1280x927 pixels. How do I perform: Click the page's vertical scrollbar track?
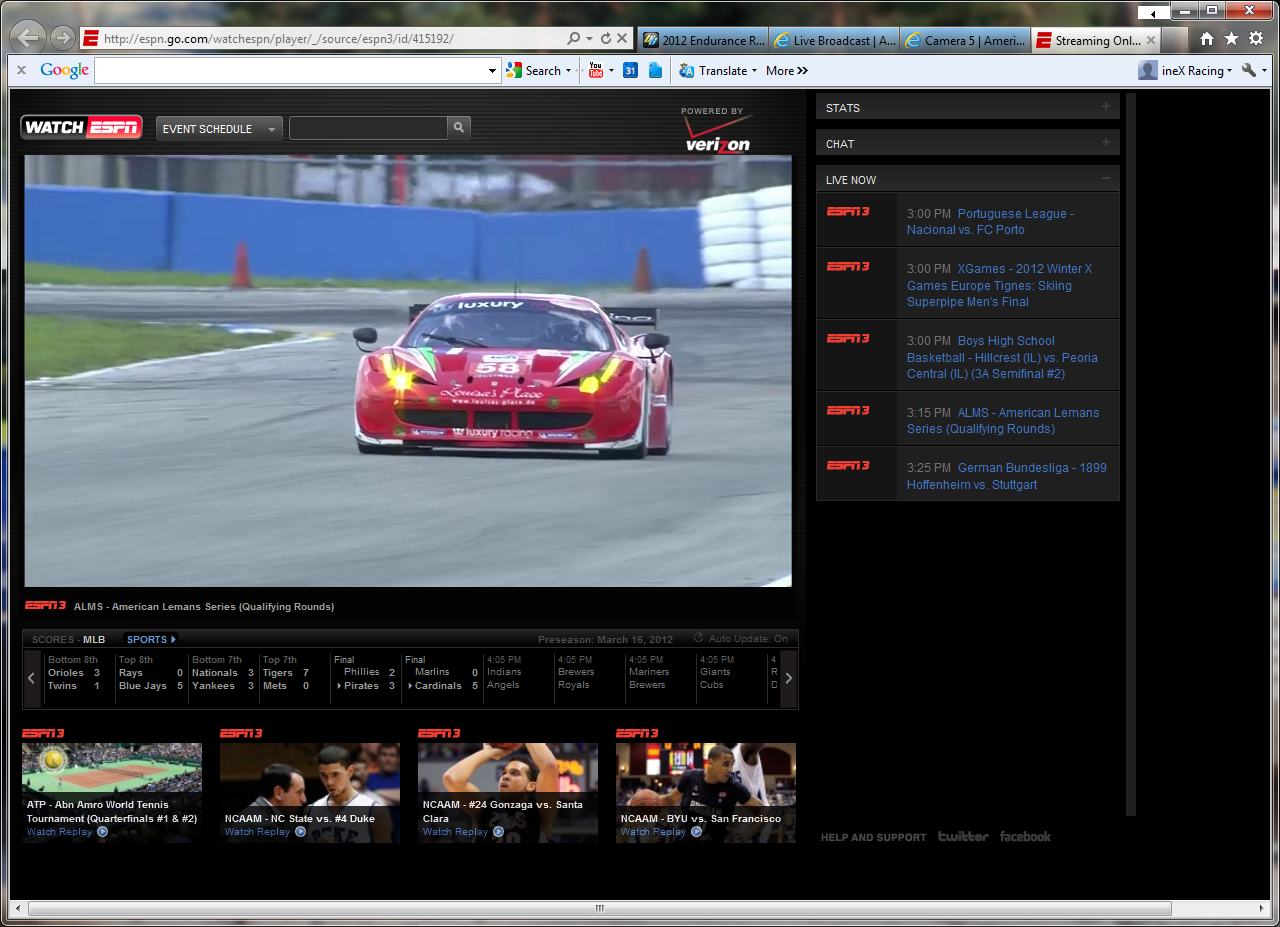coord(1131,455)
